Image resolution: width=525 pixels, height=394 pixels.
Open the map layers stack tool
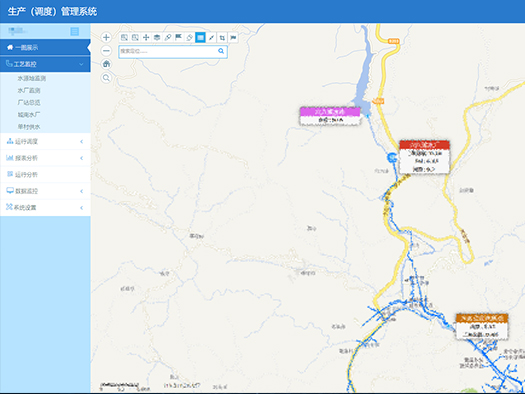[x=157, y=37]
